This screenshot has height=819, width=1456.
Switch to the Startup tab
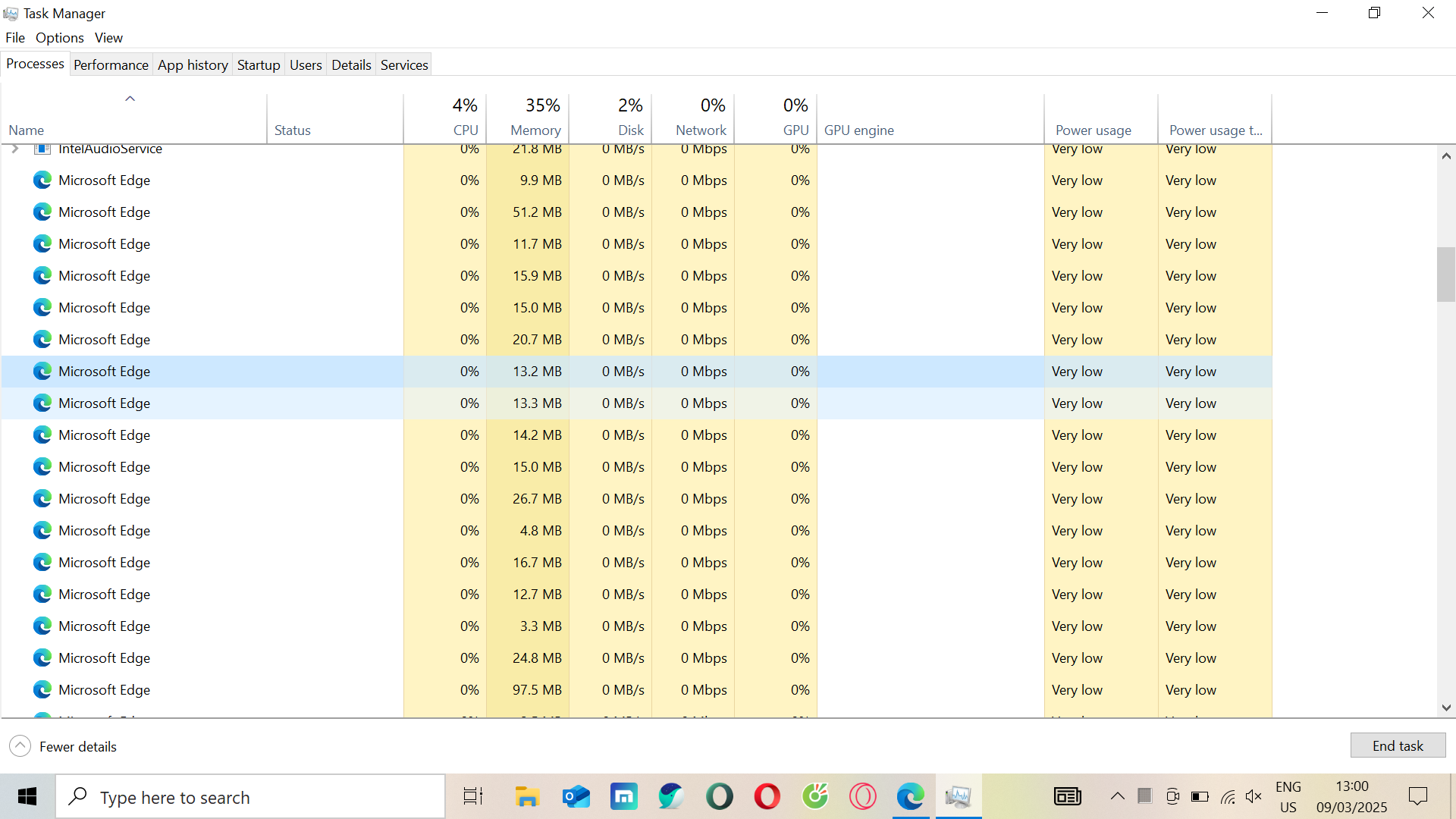tap(259, 65)
